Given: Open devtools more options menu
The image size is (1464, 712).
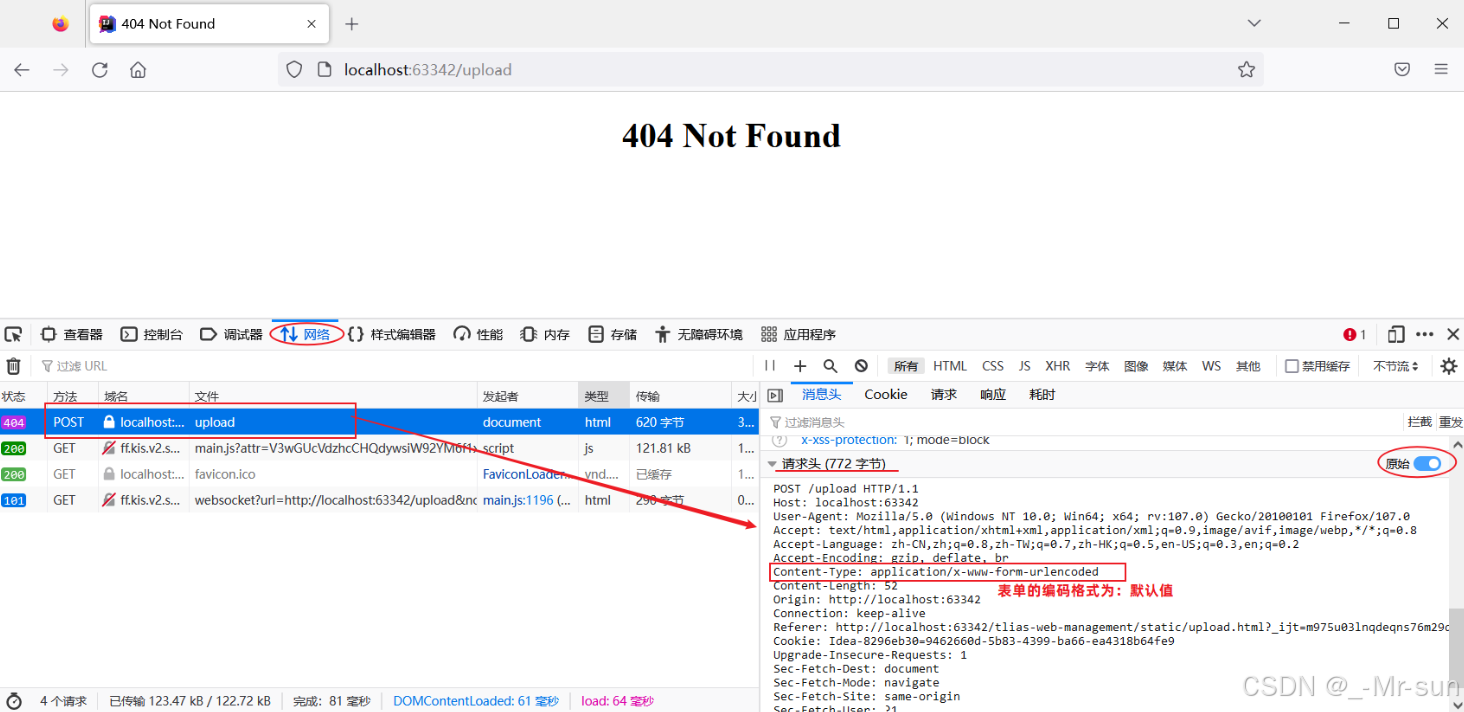Looking at the screenshot, I should pos(1425,334).
